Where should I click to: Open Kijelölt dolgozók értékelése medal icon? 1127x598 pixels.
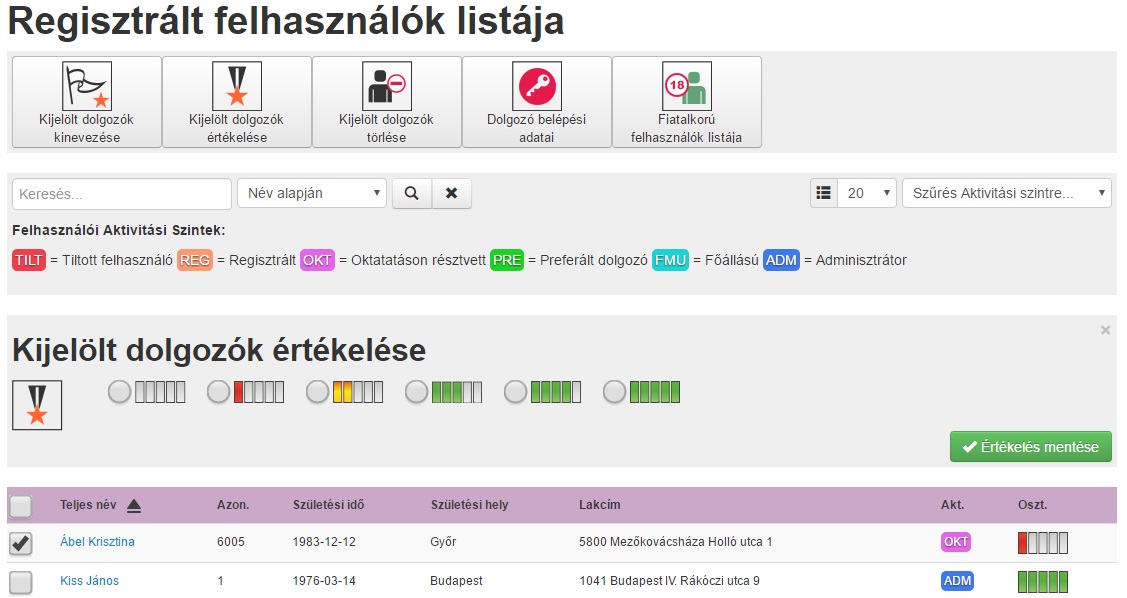(x=236, y=86)
